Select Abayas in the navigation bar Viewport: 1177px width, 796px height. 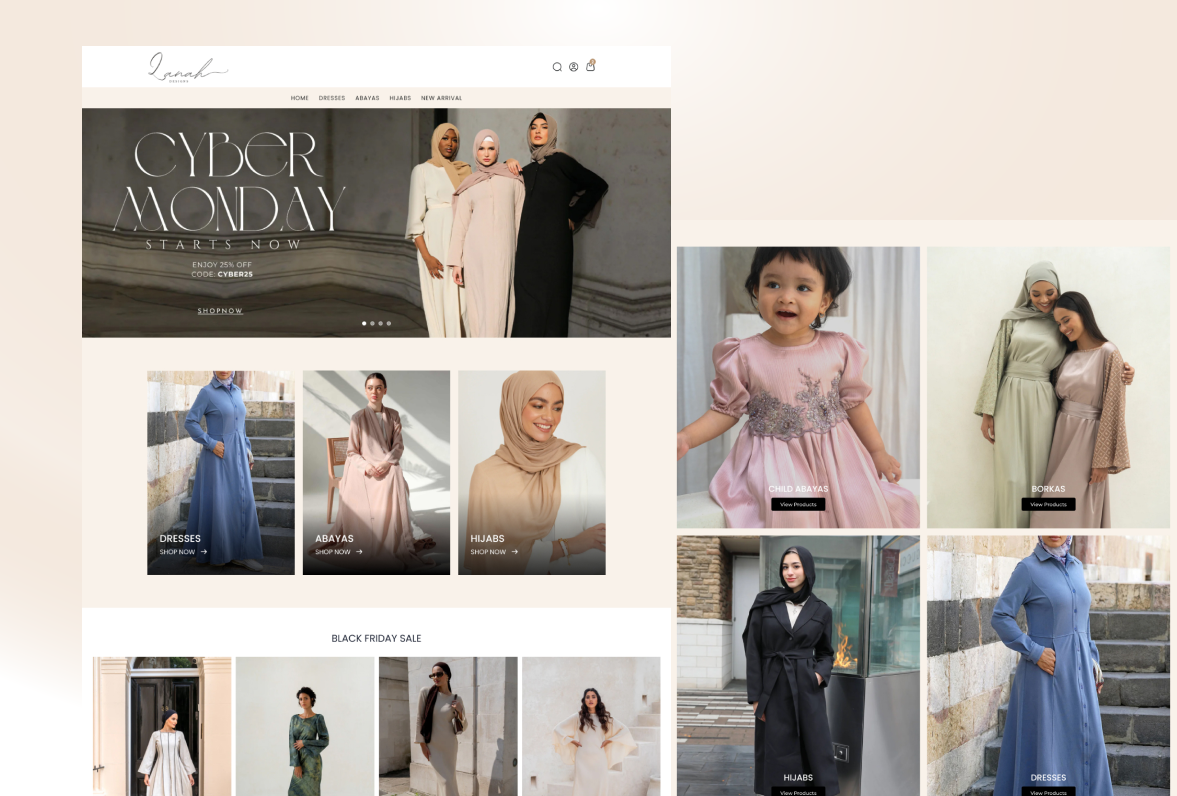367,98
